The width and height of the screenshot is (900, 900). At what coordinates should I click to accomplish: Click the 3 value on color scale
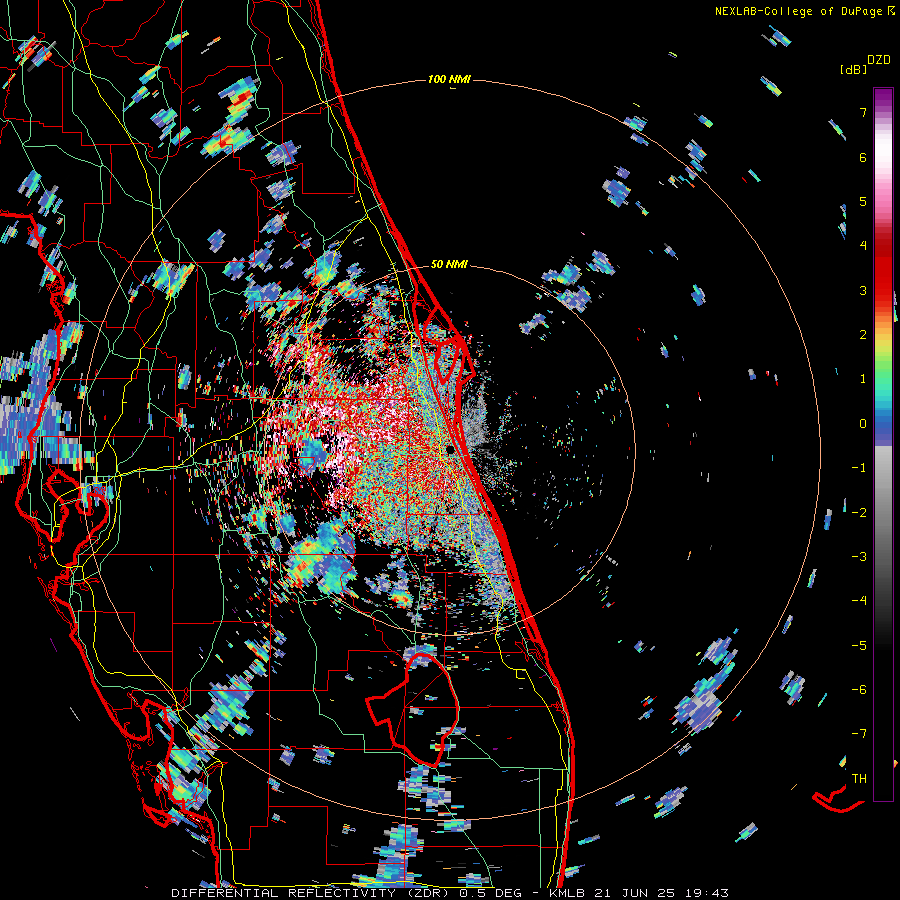click(x=863, y=290)
